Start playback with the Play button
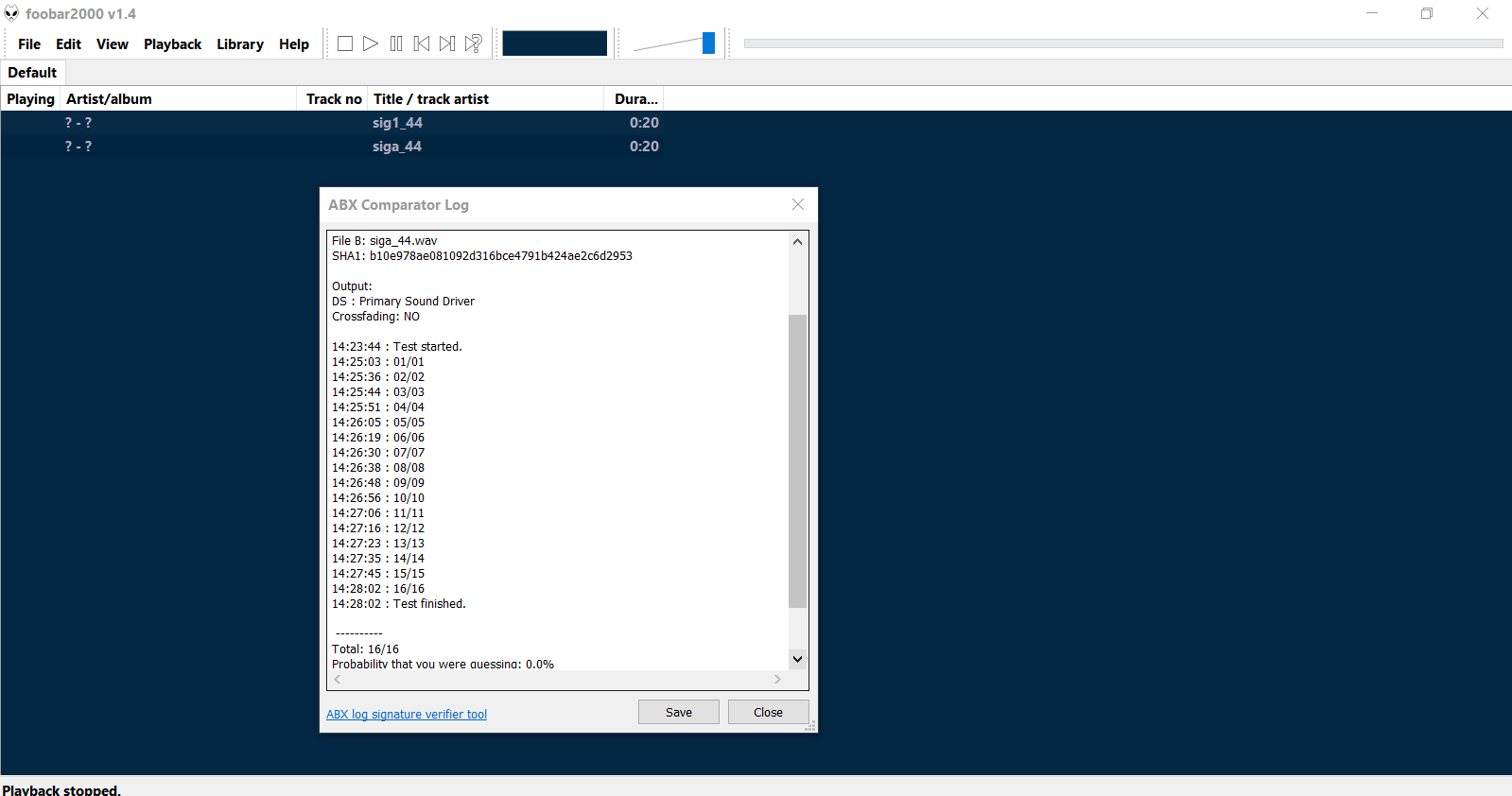The height and width of the screenshot is (796, 1512). pos(371,43)
